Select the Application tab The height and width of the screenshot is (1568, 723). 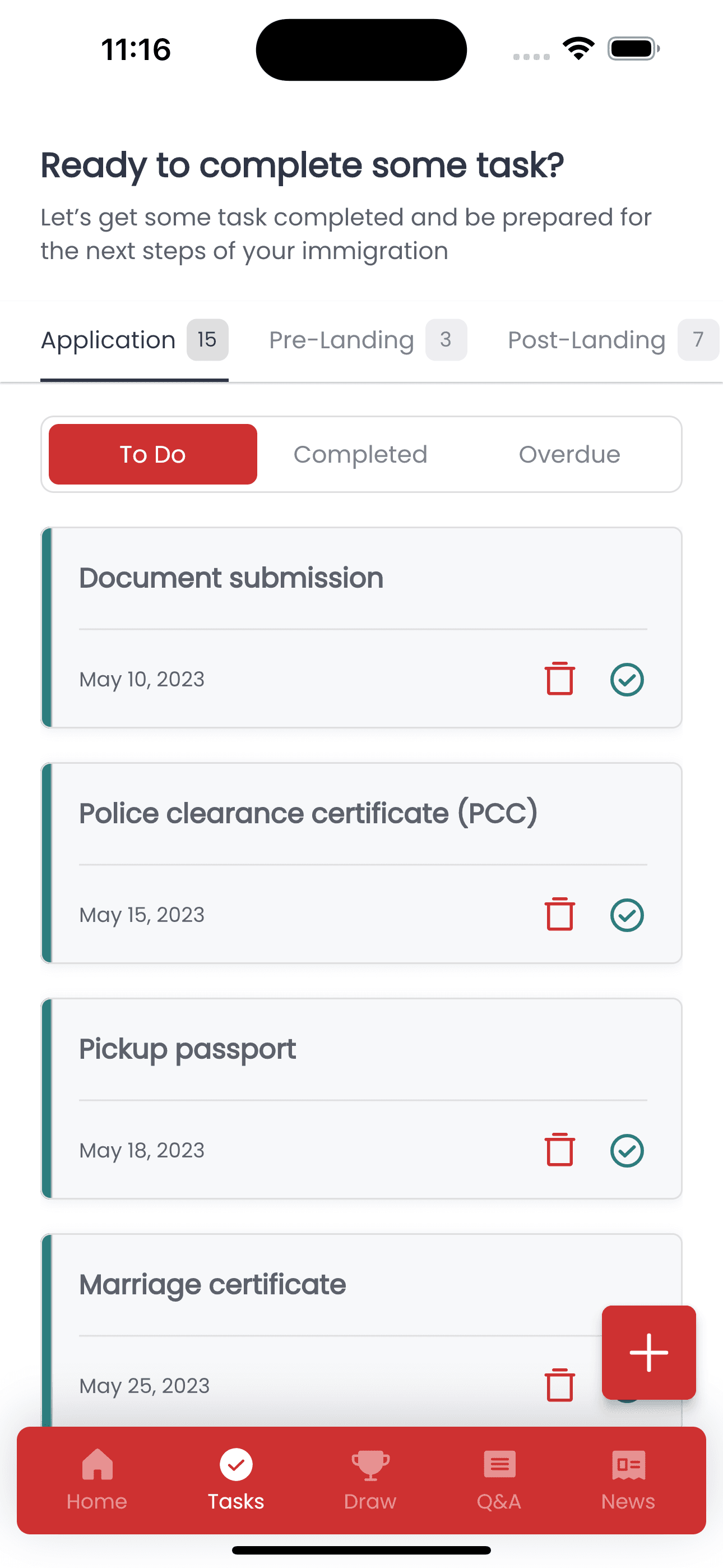[135, 340]
